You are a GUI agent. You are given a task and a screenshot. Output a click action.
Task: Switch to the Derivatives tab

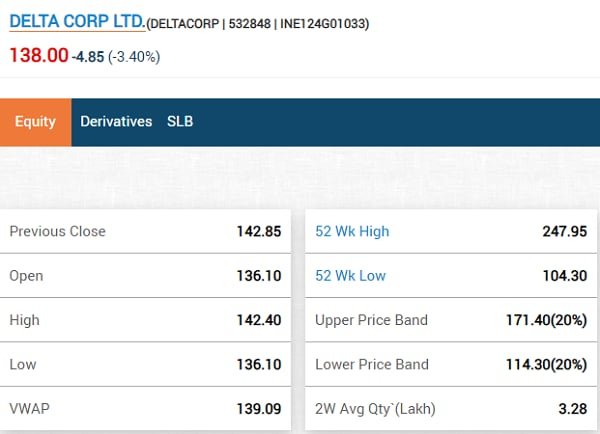click(x=116, y=122)
